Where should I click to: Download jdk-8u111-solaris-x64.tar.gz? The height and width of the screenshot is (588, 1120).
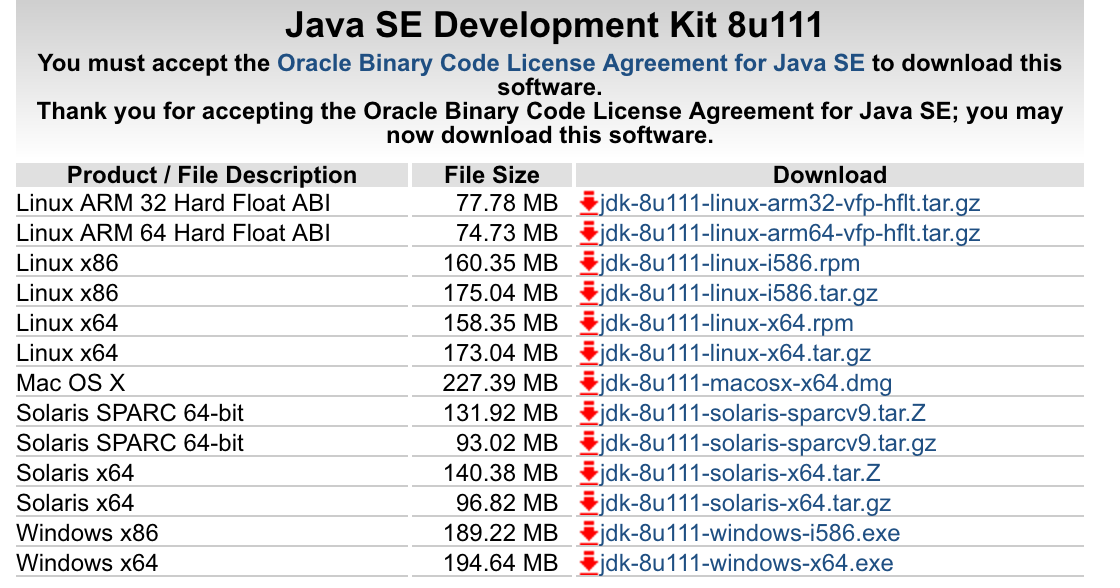746,504
